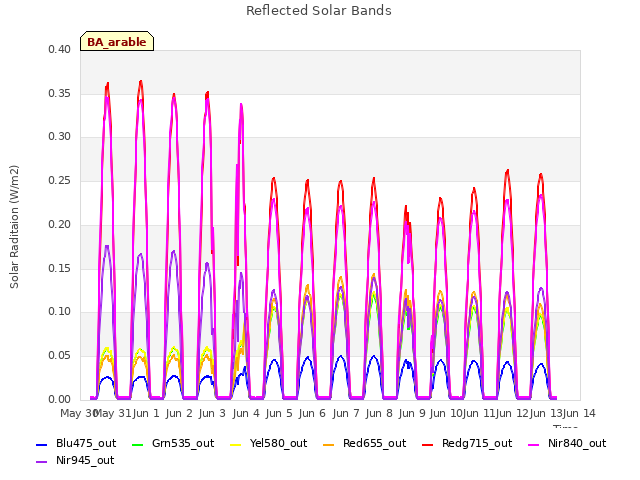Viewport: 640px width, 480px height.
Task: Click the 0.40 y-axis tick label
Action: [x=60, y=50]
